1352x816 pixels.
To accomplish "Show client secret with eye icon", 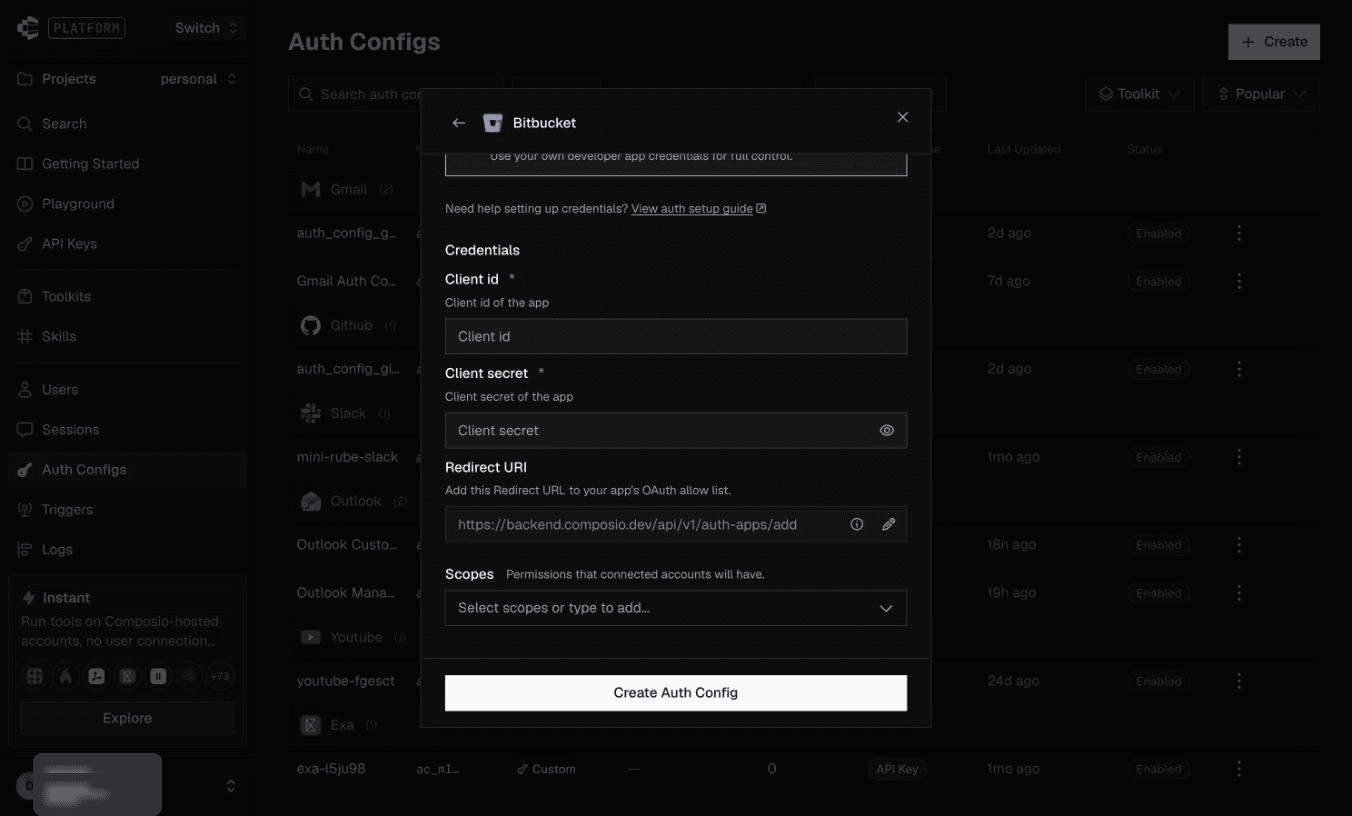I will 887,430.
